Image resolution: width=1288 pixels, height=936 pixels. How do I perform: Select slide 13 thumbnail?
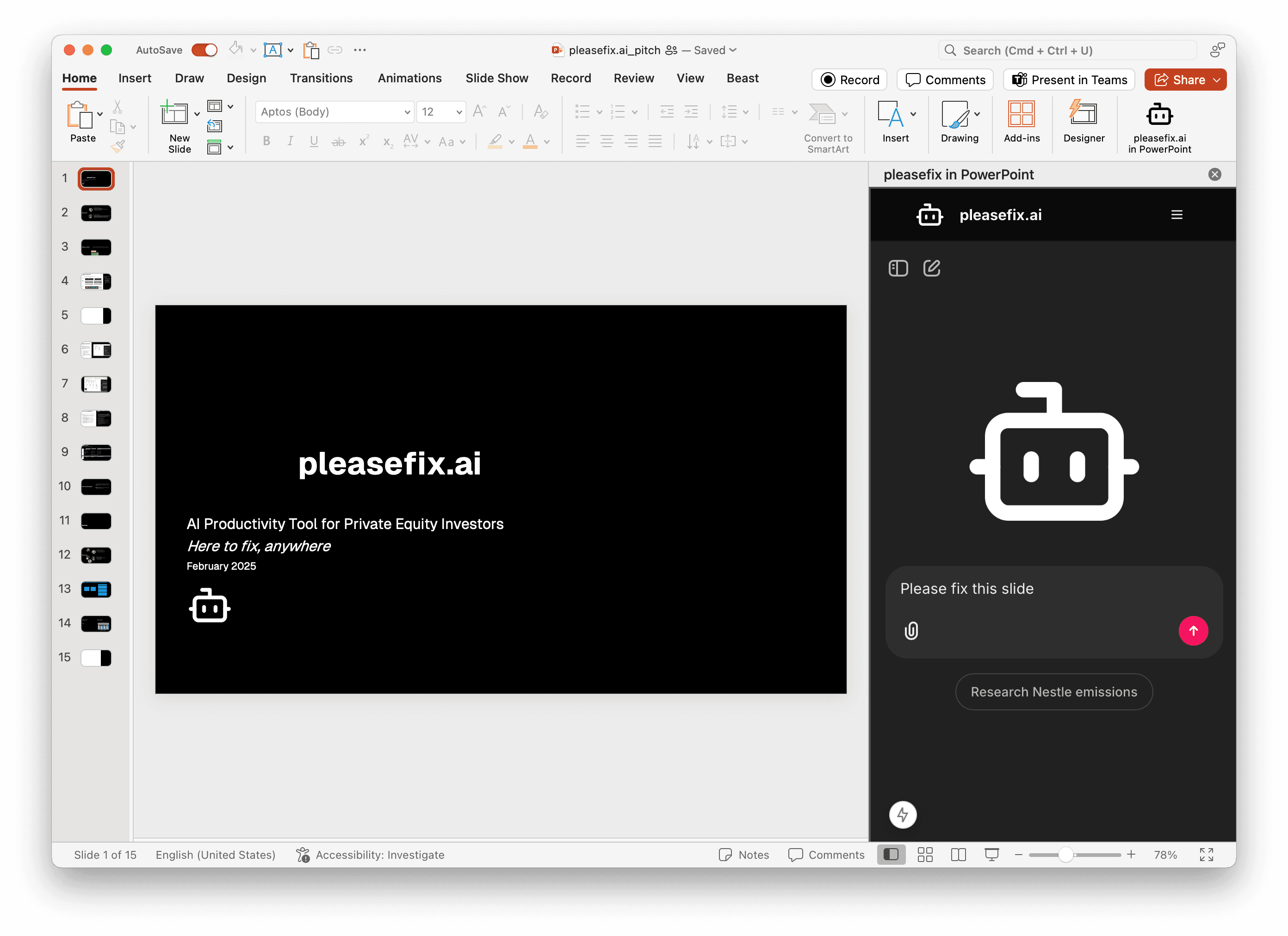click(96, 589)
